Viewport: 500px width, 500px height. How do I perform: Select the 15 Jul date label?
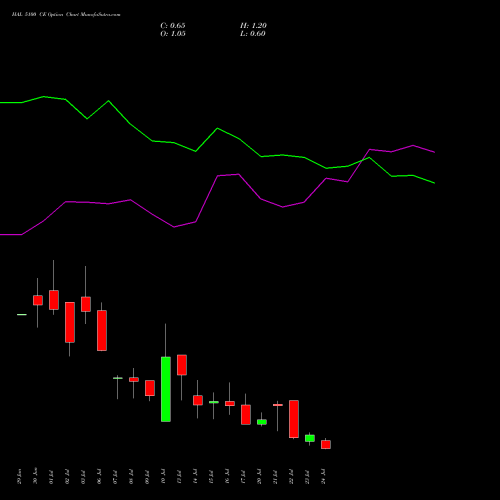(x=211, y=477)
